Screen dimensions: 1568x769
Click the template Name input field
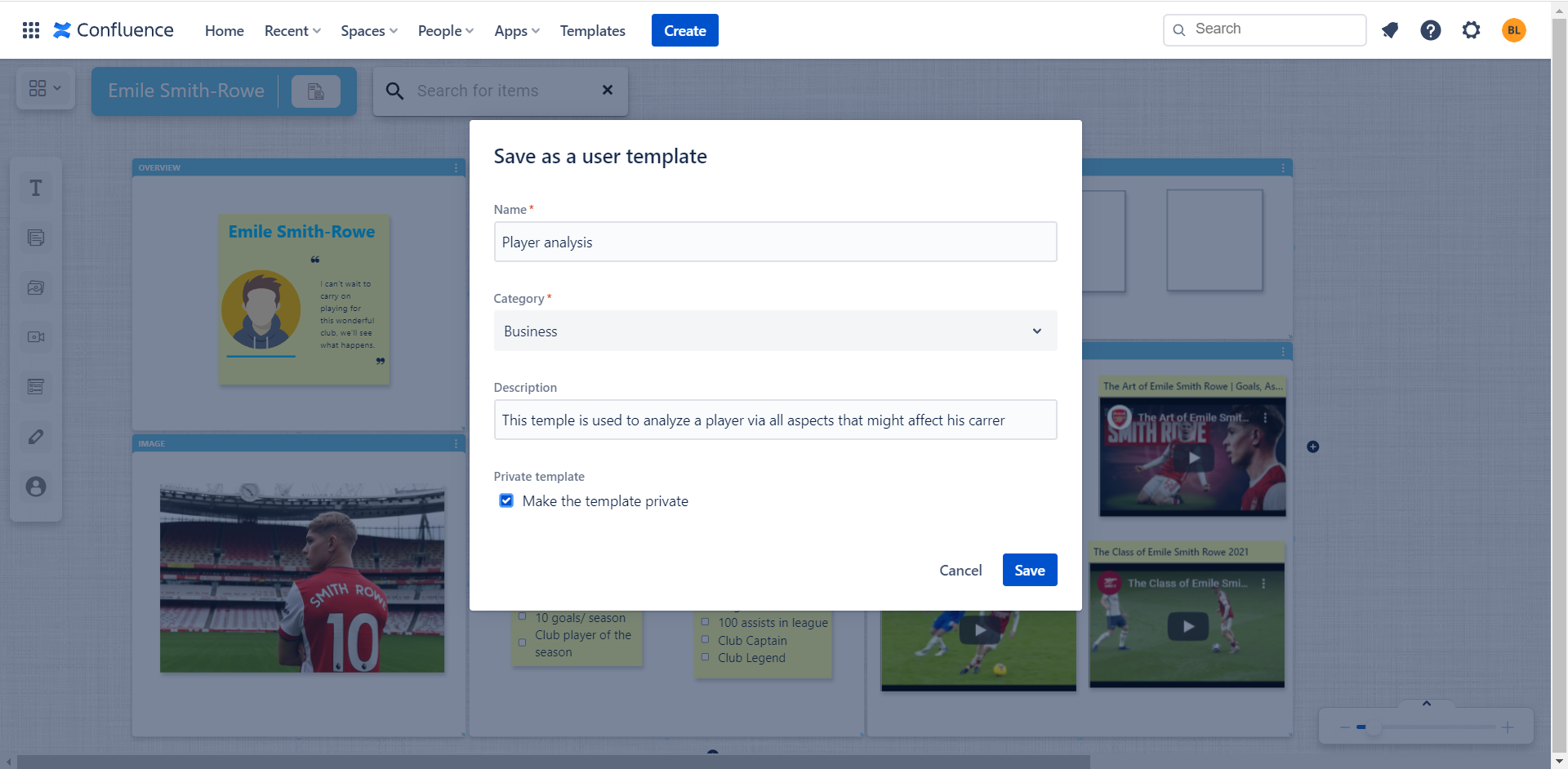tap(774, 242)
